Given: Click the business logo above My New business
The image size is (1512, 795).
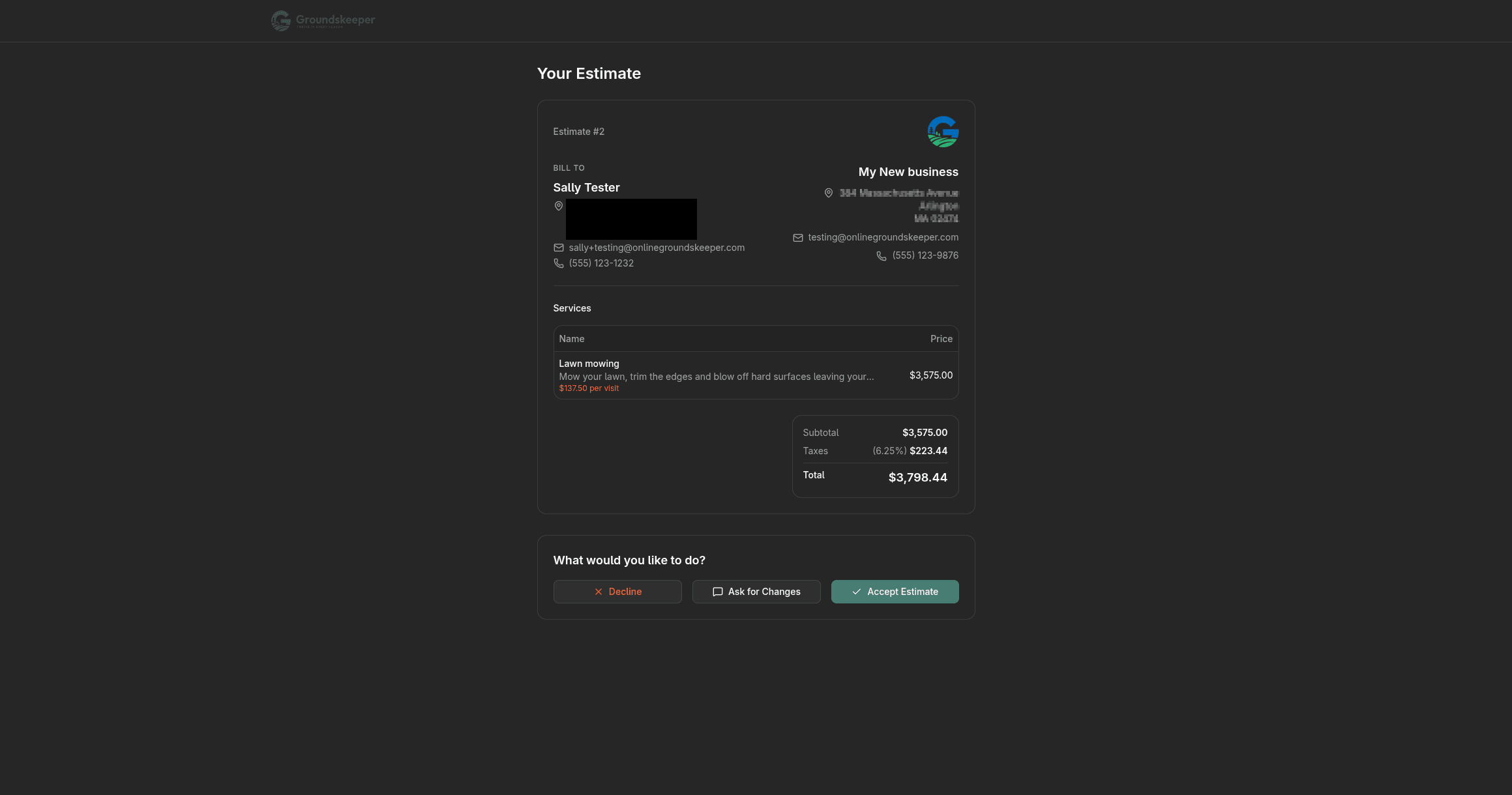Looking at the screenshot, I should 942,132.
